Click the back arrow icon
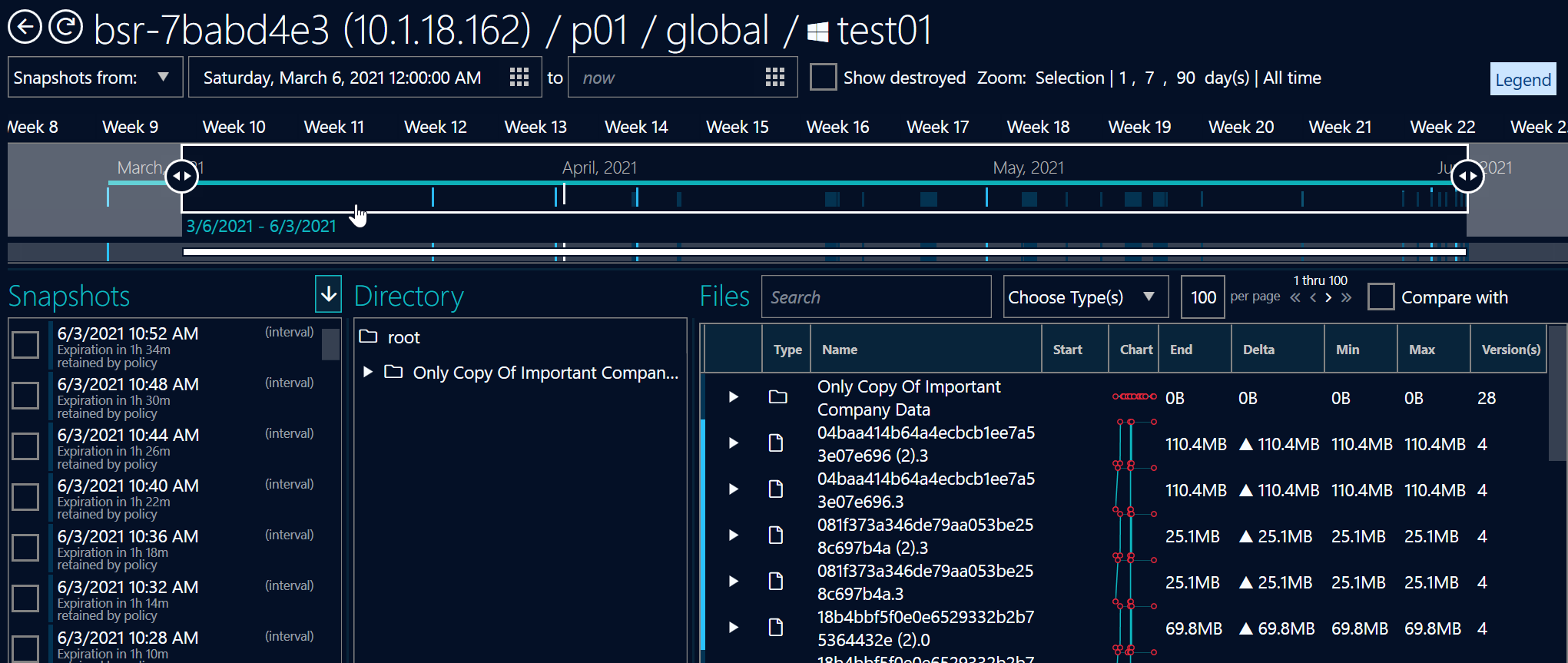 coord(25,28)
